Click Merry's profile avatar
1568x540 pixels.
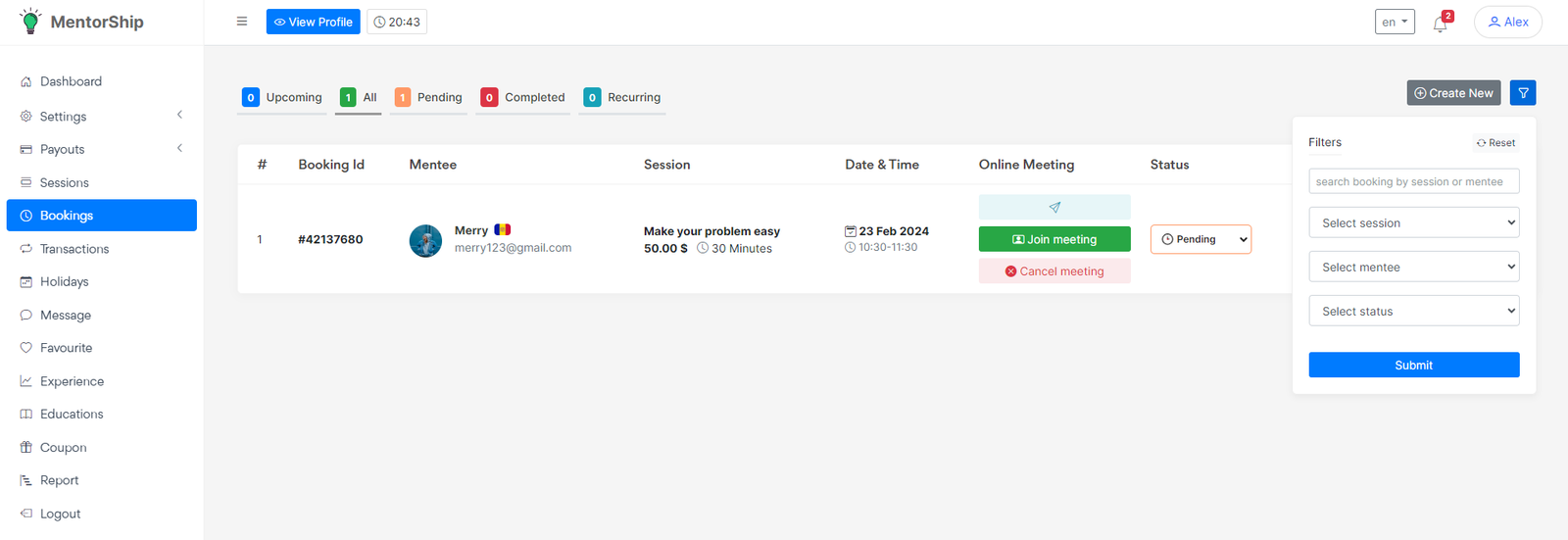tap(425, 240)
